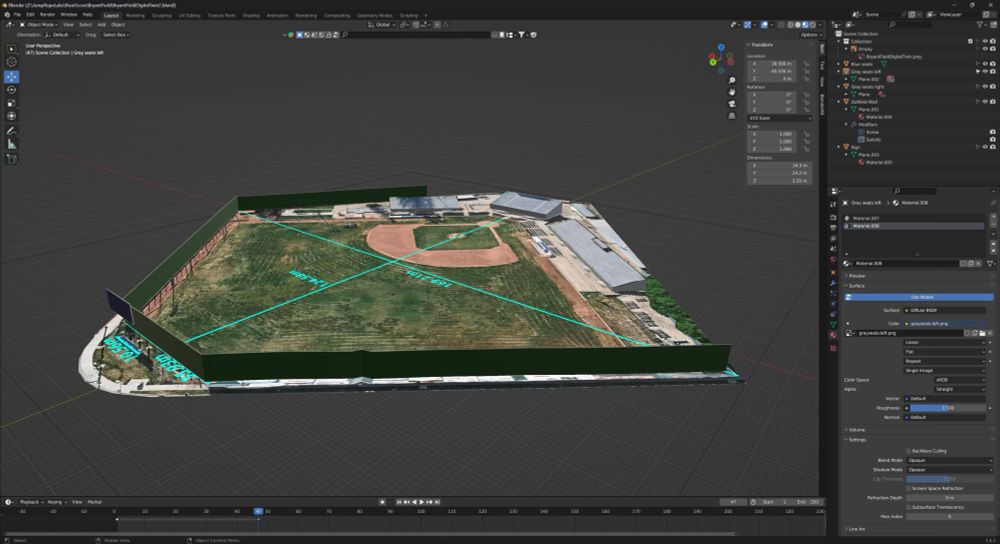This screenshot has width=1000, height=544.
Task: Open the Texture properties tab icon
Action: [833, 348]
